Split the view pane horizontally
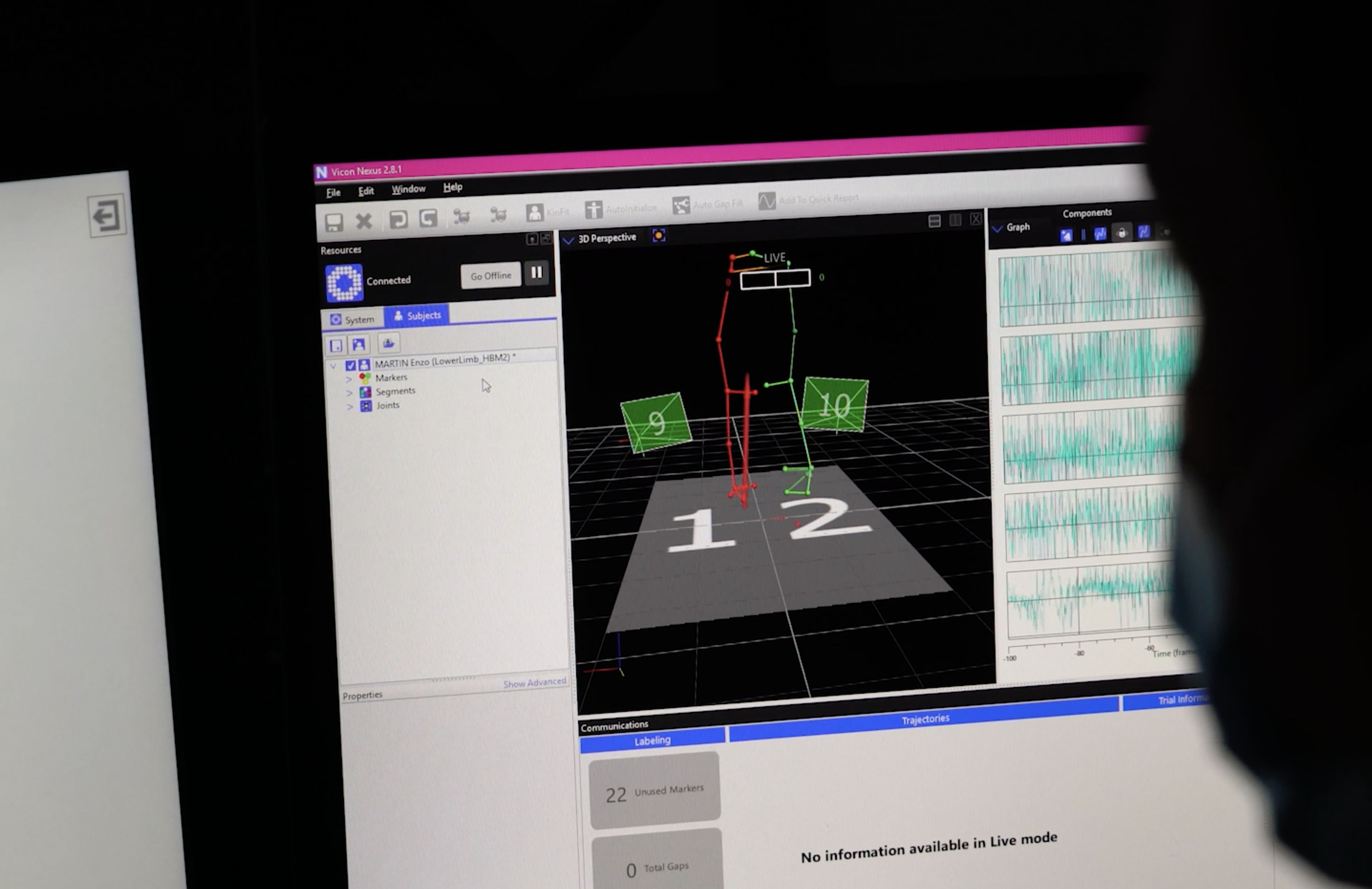1372x889 pixels. coord(935,221)
